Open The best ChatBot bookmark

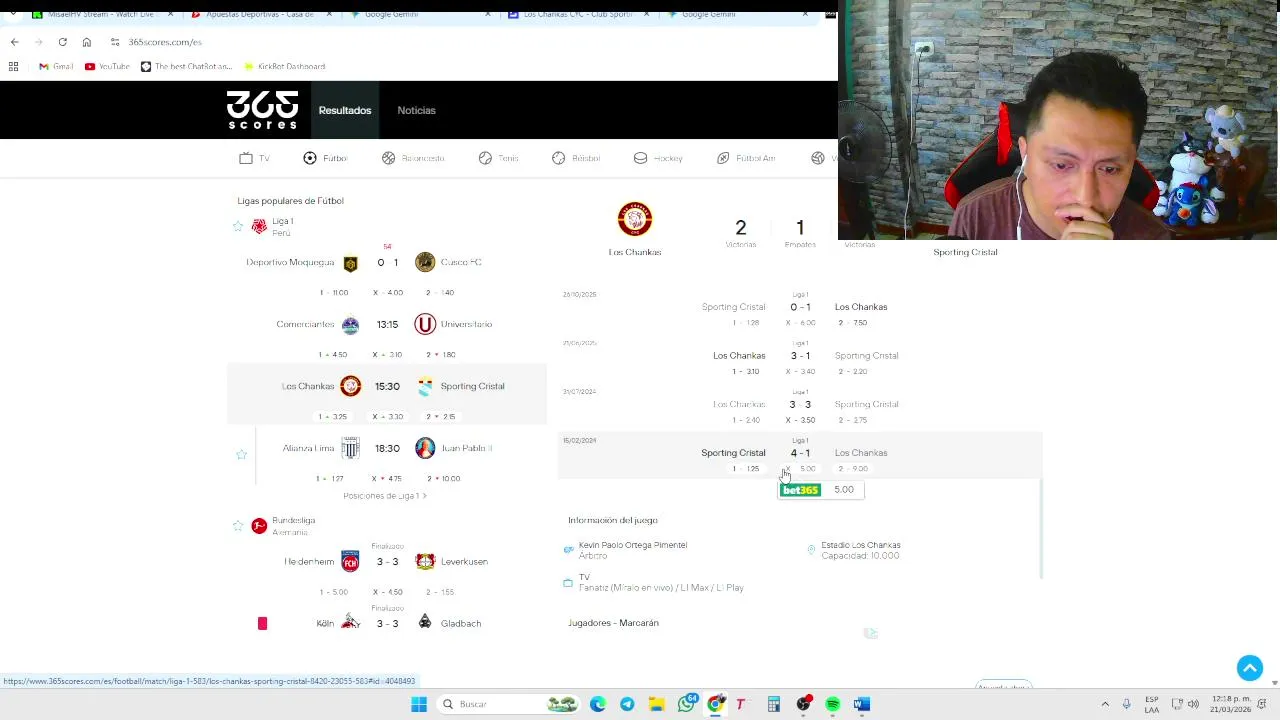tap(186, 66)
